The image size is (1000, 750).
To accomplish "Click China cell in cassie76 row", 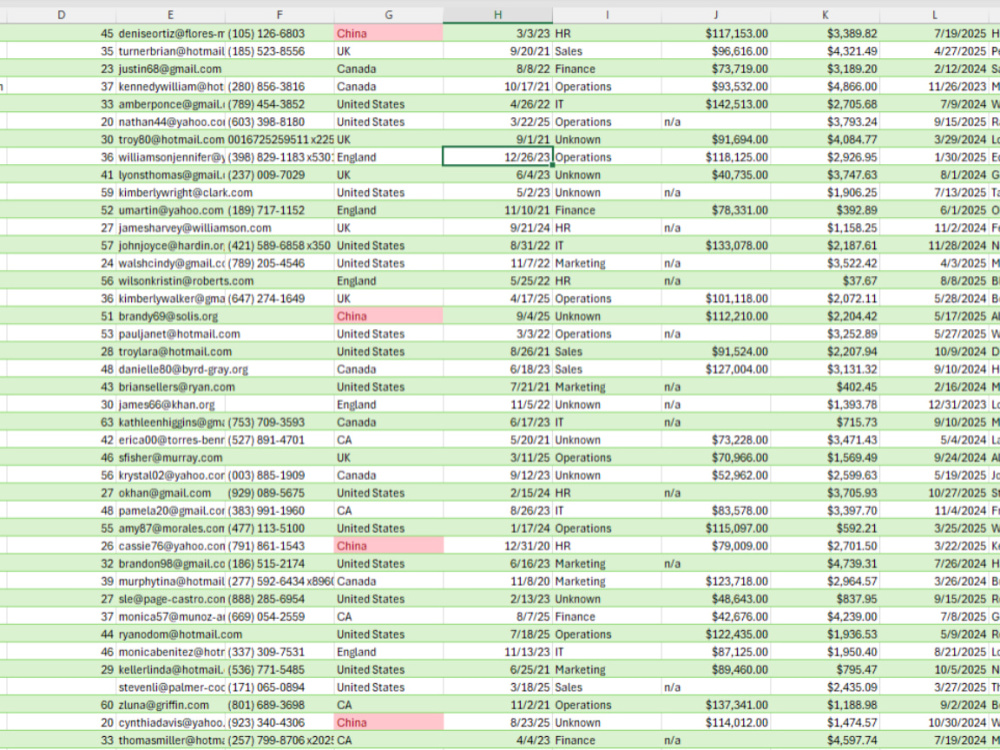I will 388,546.
